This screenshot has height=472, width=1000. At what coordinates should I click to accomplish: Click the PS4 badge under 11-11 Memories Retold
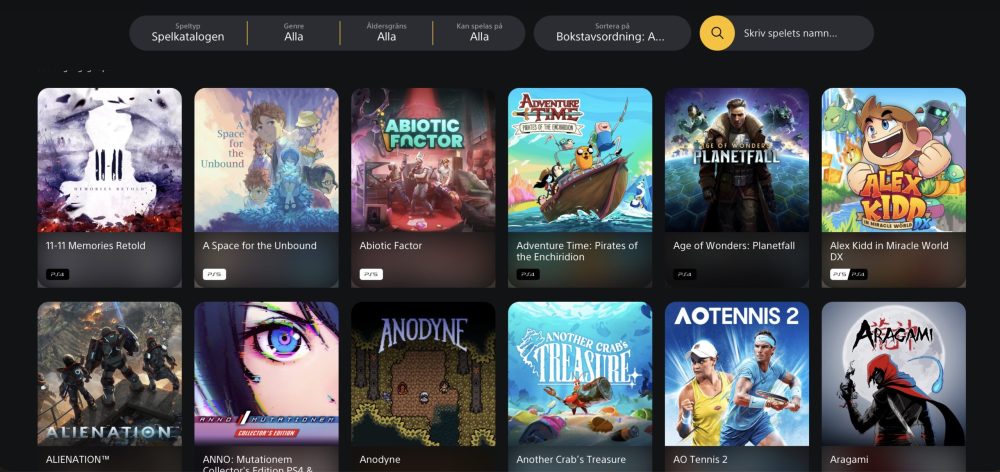click(57, 274)
